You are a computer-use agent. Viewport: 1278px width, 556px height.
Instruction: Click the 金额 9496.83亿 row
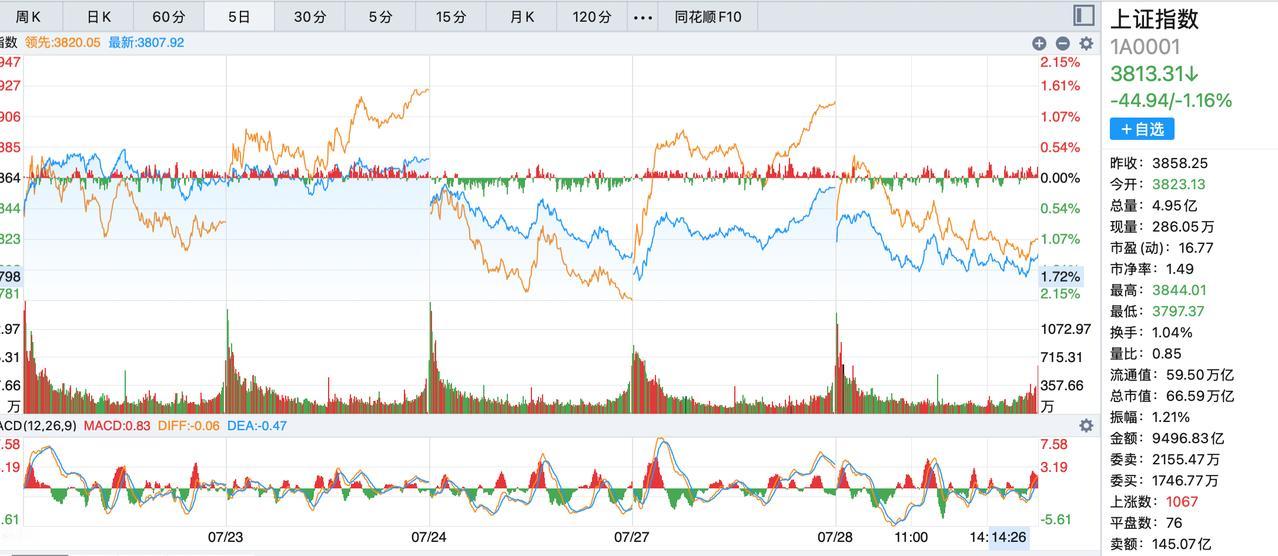point(1167,438)
